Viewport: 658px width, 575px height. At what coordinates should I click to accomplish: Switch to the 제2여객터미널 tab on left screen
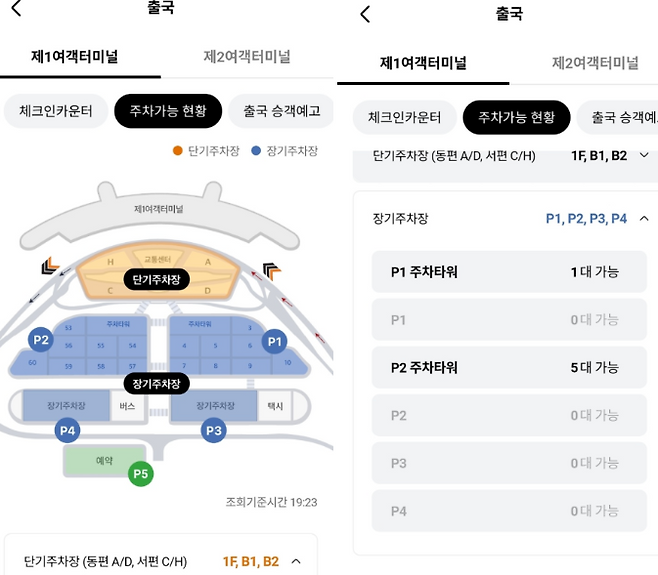point(246,56)
